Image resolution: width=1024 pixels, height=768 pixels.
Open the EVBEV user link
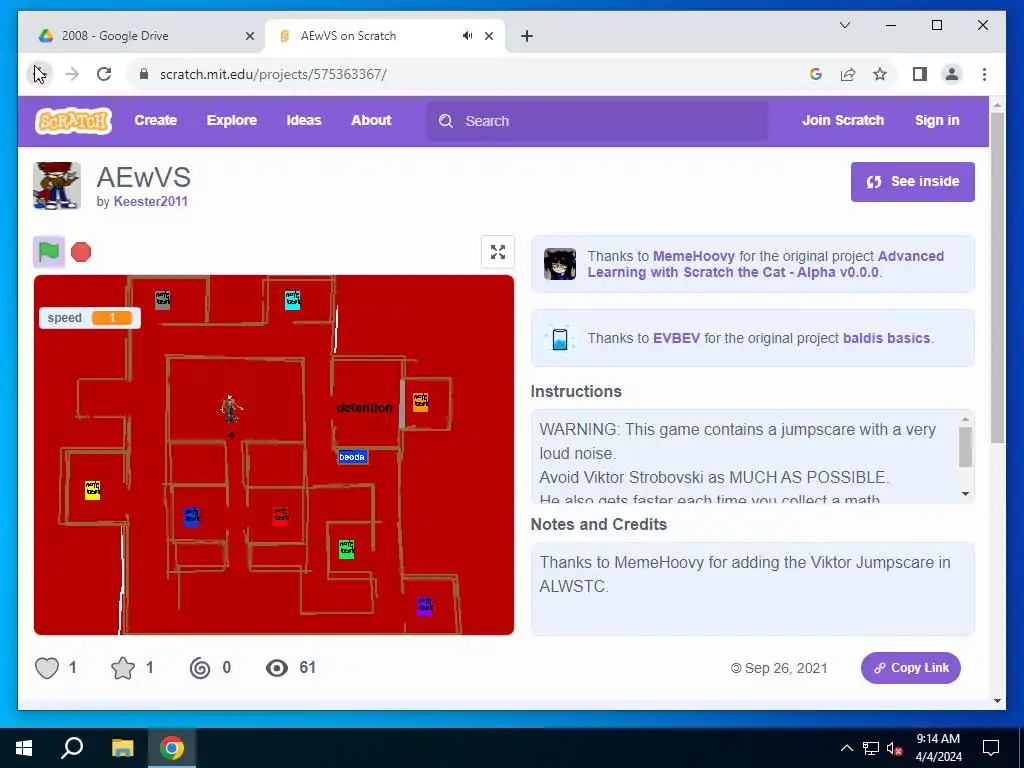[676, 338]
